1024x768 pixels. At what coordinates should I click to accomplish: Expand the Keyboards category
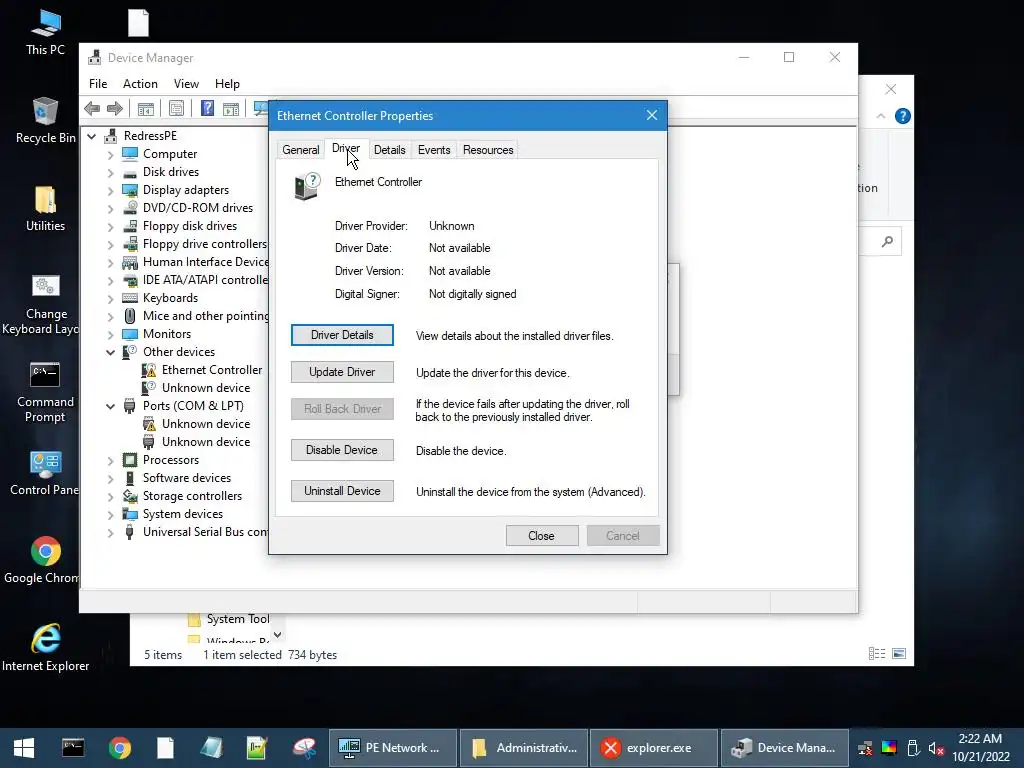click(110, 298)
